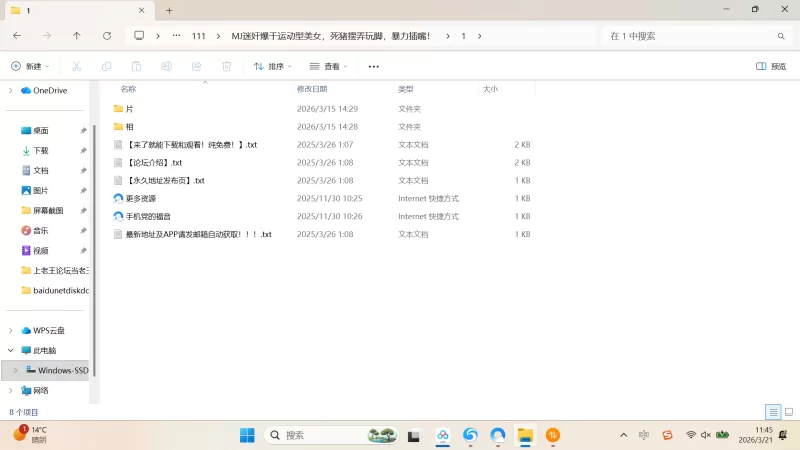Viewport: 800px width, 450px height.
Task: Select 下载 in the navigation sidebar
Action: (40, 150)
